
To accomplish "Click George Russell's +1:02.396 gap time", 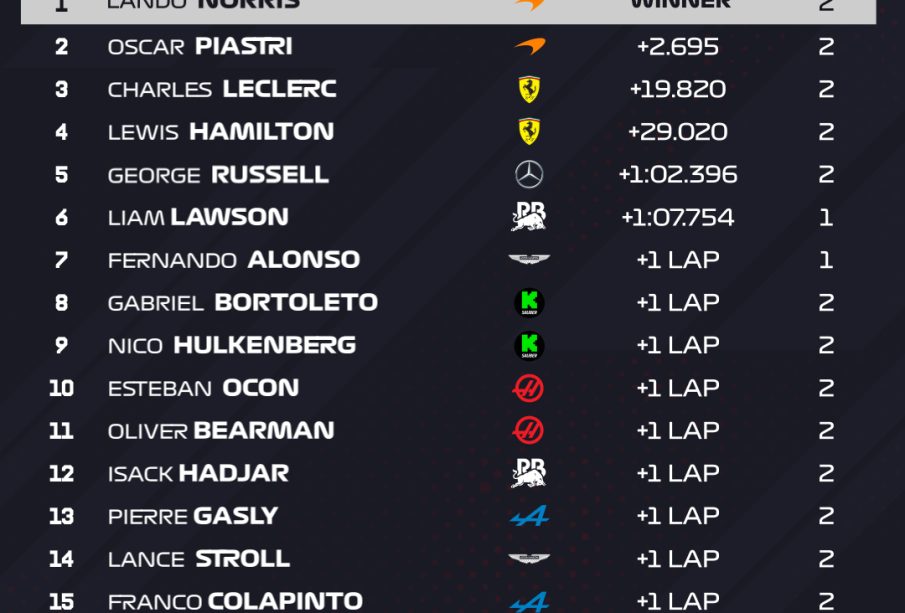I will click(x=678, y=174).
